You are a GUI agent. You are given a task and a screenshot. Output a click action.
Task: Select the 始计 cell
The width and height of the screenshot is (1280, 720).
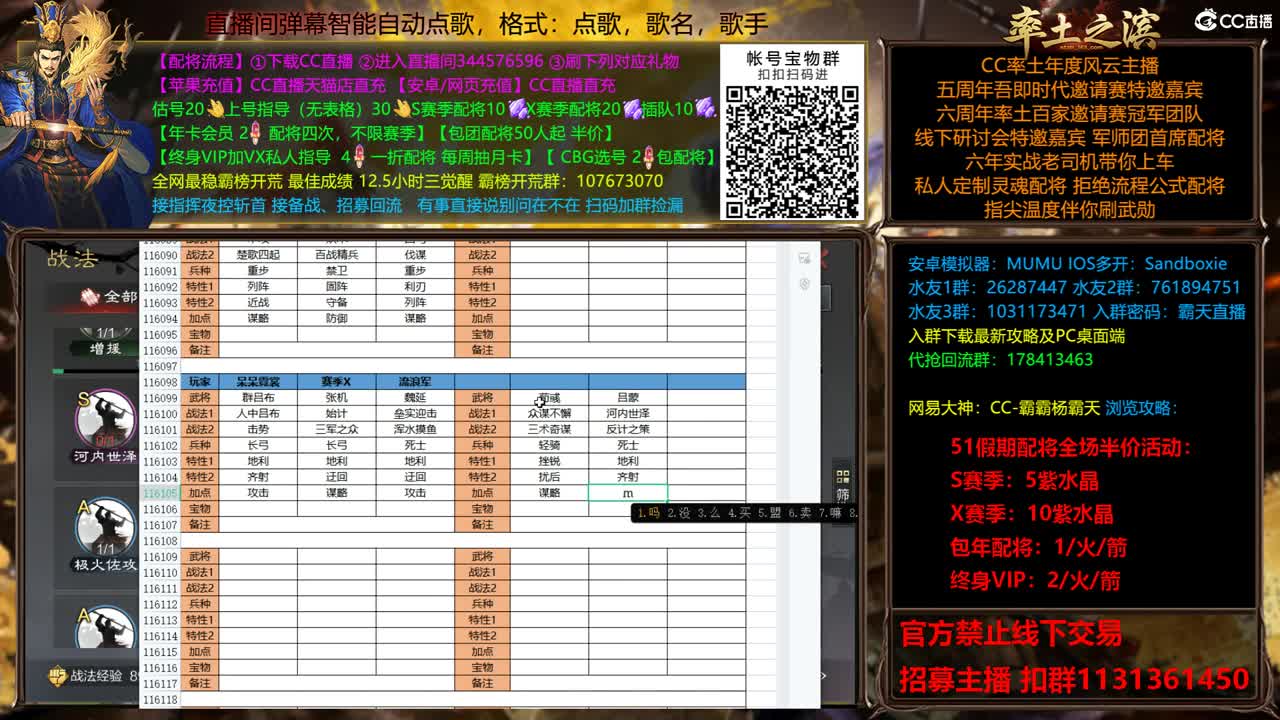click(x=336, y=414)
